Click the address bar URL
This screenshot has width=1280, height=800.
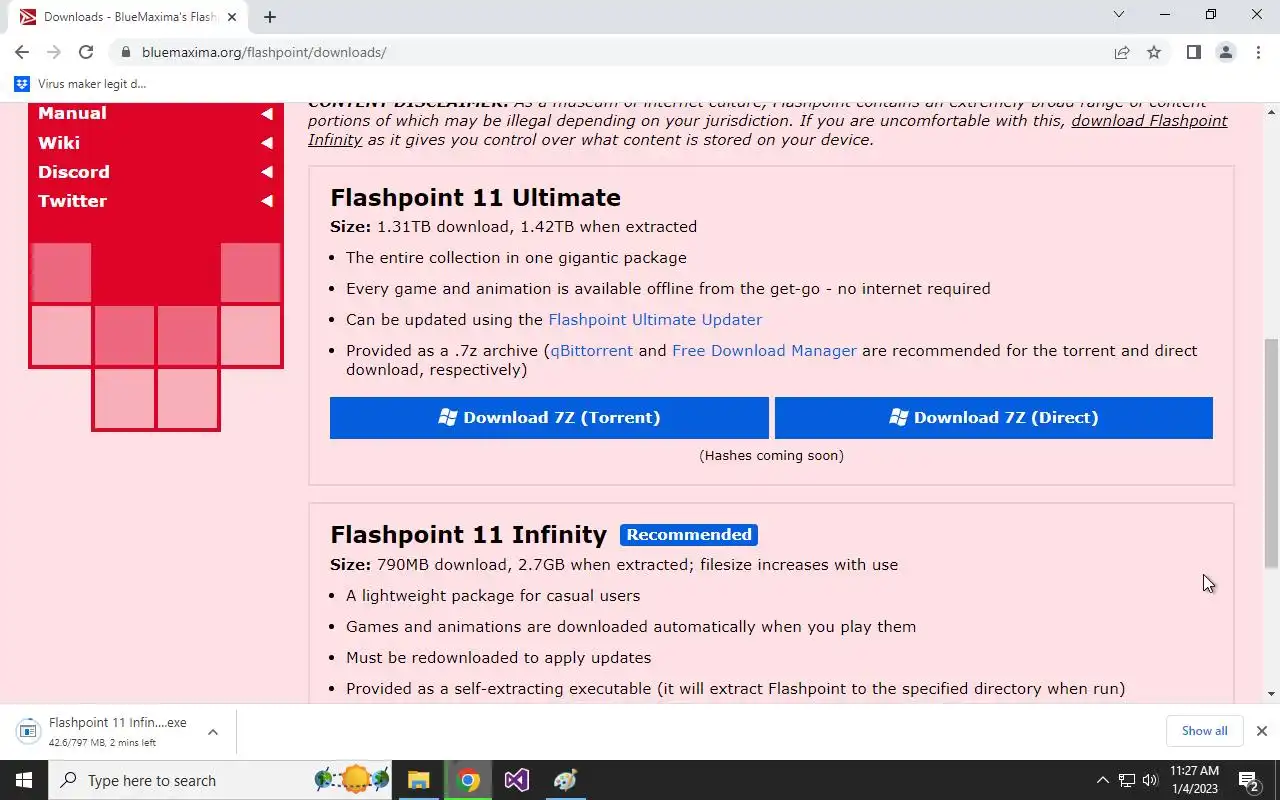coord(264,52)
